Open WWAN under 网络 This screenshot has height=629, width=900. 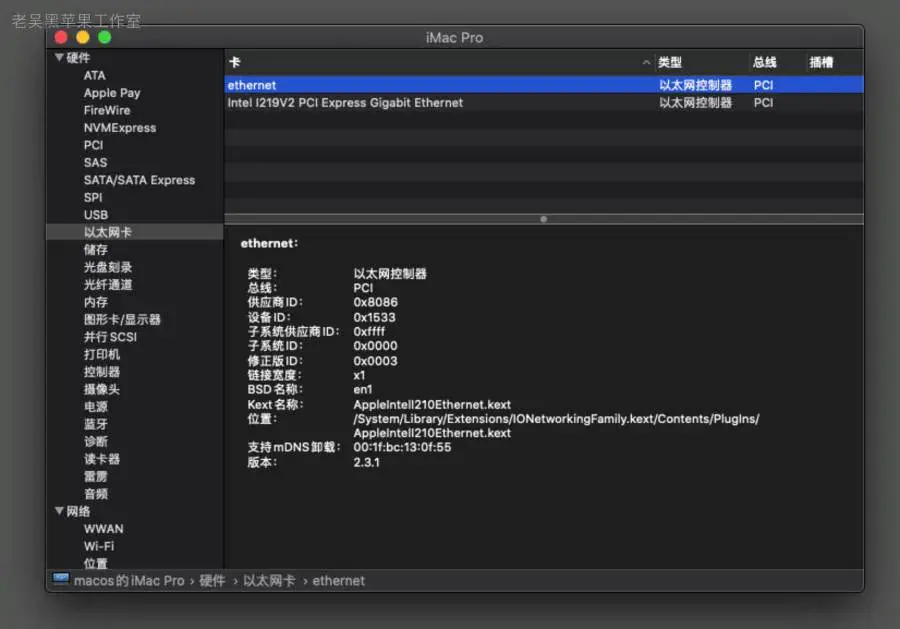click(x=103, y=529)
